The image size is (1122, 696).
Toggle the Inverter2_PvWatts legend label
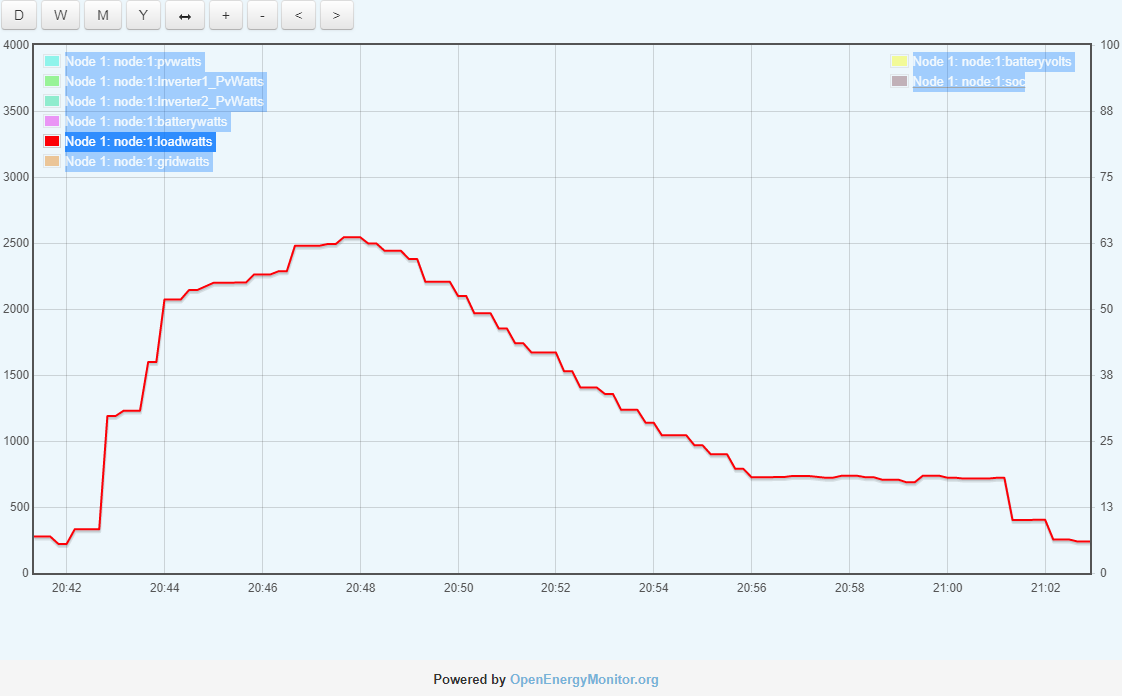(x=164, y=102)
